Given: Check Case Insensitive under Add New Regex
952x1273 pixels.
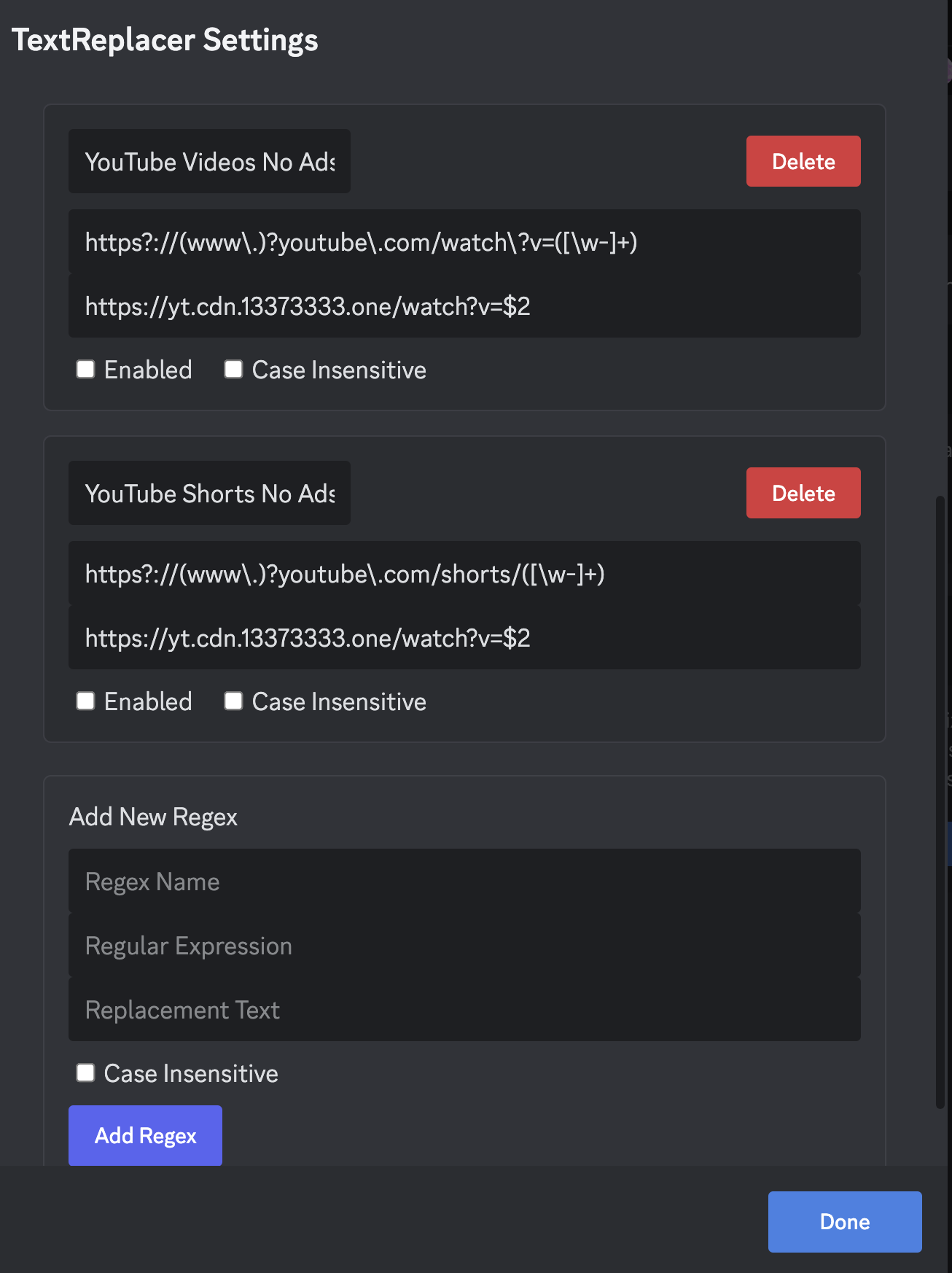Looking at the screenshot, I should 86,1073.
